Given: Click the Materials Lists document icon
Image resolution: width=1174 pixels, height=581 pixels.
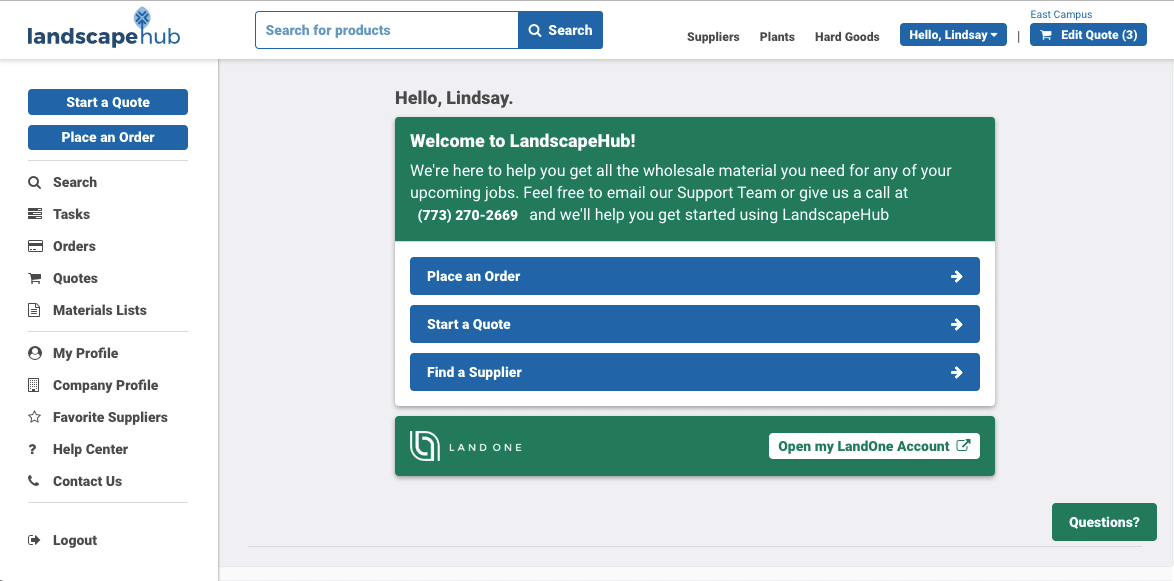Looking at the screenshot, I should pyautogui.click(x=34, y=310).
